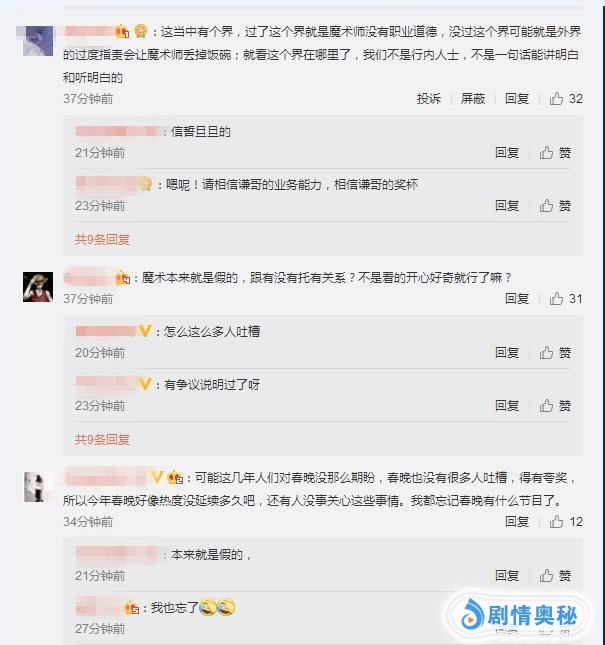Click the 剧情奥秘 watermark logo
Screen dimensions: 605x645
(519, 616)
